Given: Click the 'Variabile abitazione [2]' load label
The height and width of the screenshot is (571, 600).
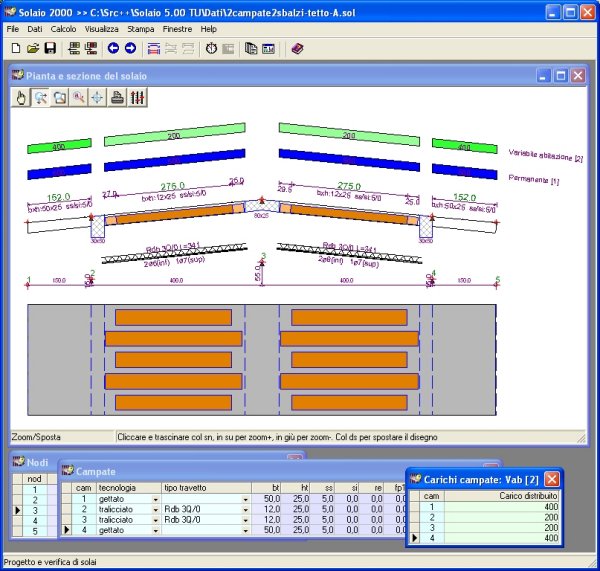Looking at the screenshot, I should pos(546,155).
